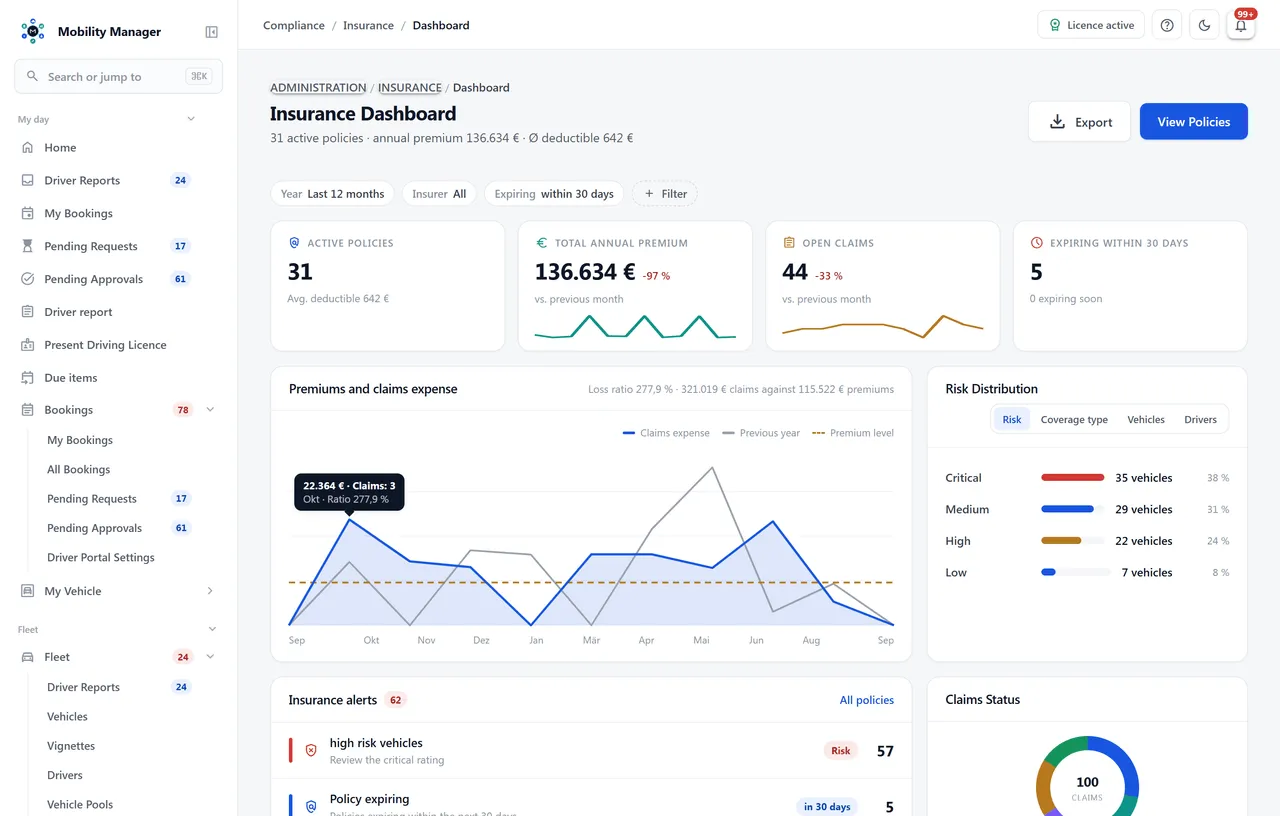Click the Policy expiring shield icon
The width and height of the screenshot is (1280, 816).
311,806
